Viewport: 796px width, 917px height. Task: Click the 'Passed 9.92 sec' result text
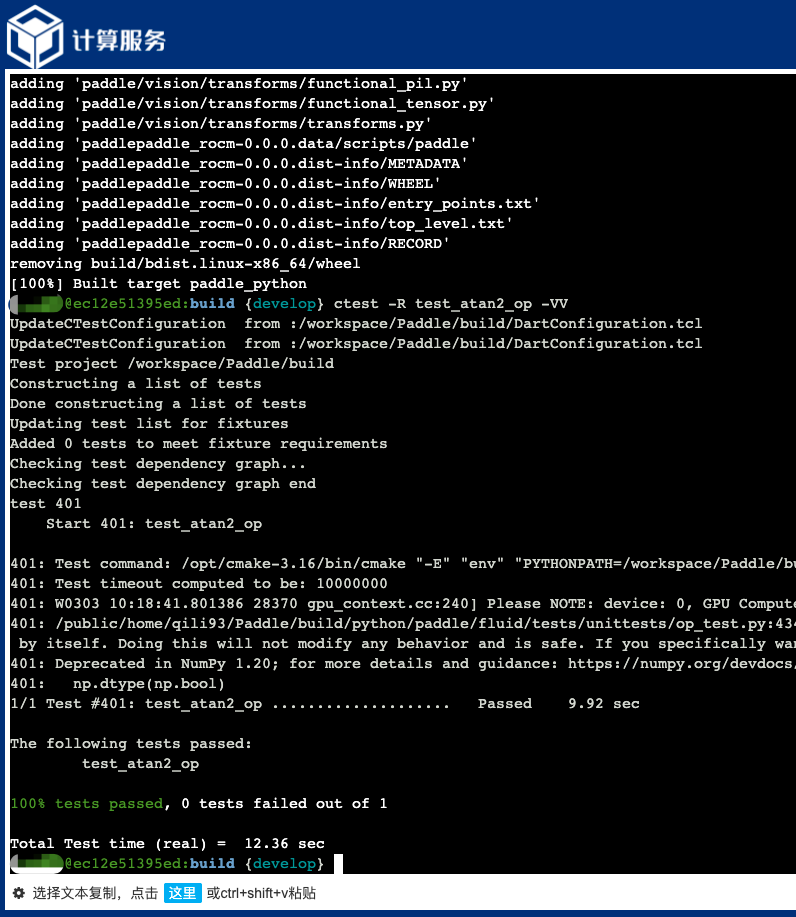(x=558, y=703)
